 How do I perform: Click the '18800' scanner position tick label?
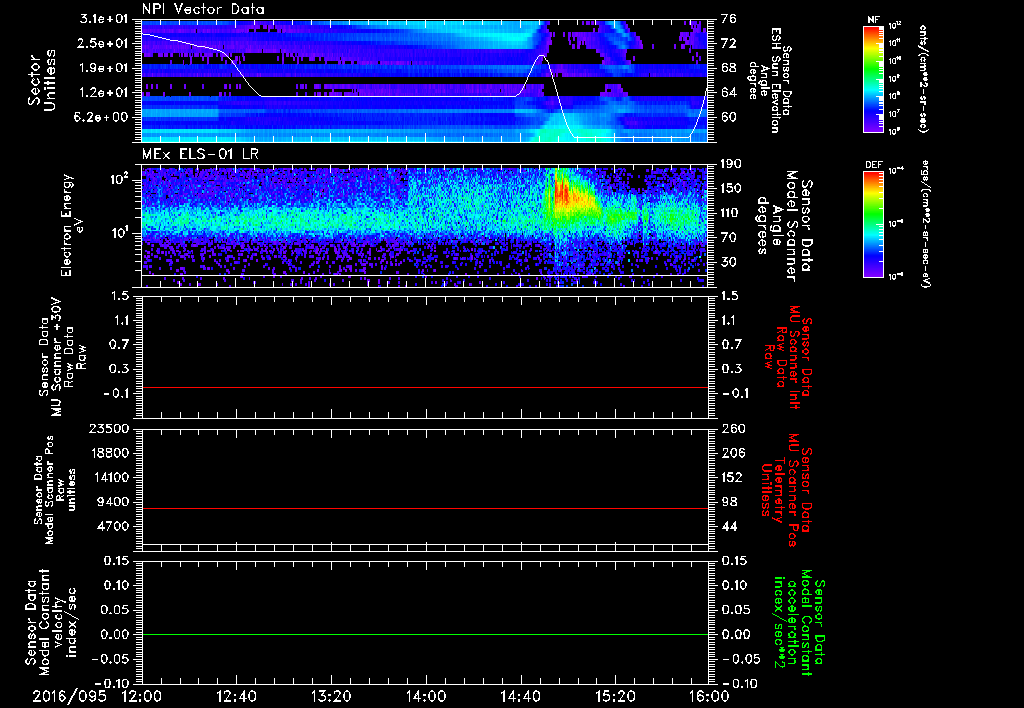click(x=108, y=453)
